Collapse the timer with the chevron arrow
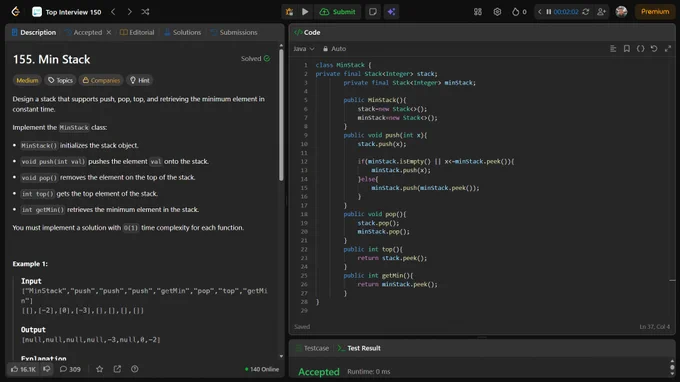 tap(539, 12)
